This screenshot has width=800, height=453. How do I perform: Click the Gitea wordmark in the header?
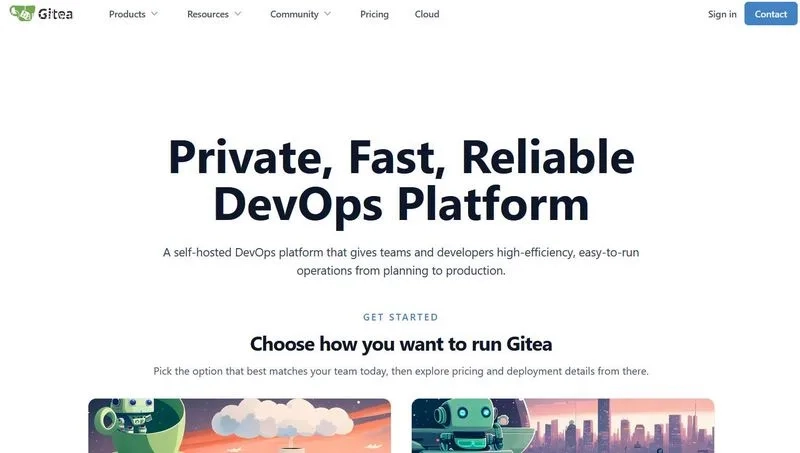[56, 14]
